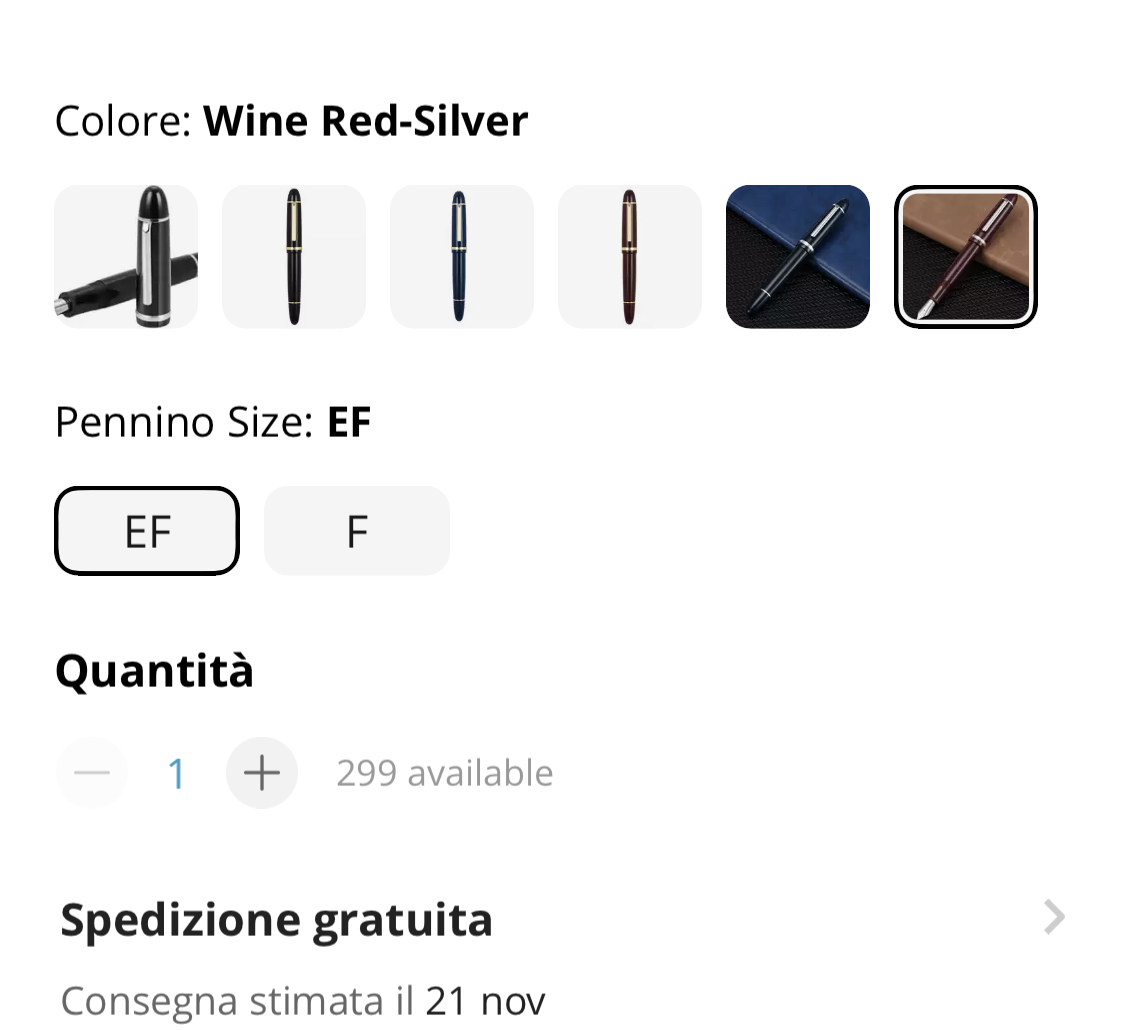The image size is (1125, 1030).
Task: Increase quantity with the plus icon
Action: (x=262, y=773)
